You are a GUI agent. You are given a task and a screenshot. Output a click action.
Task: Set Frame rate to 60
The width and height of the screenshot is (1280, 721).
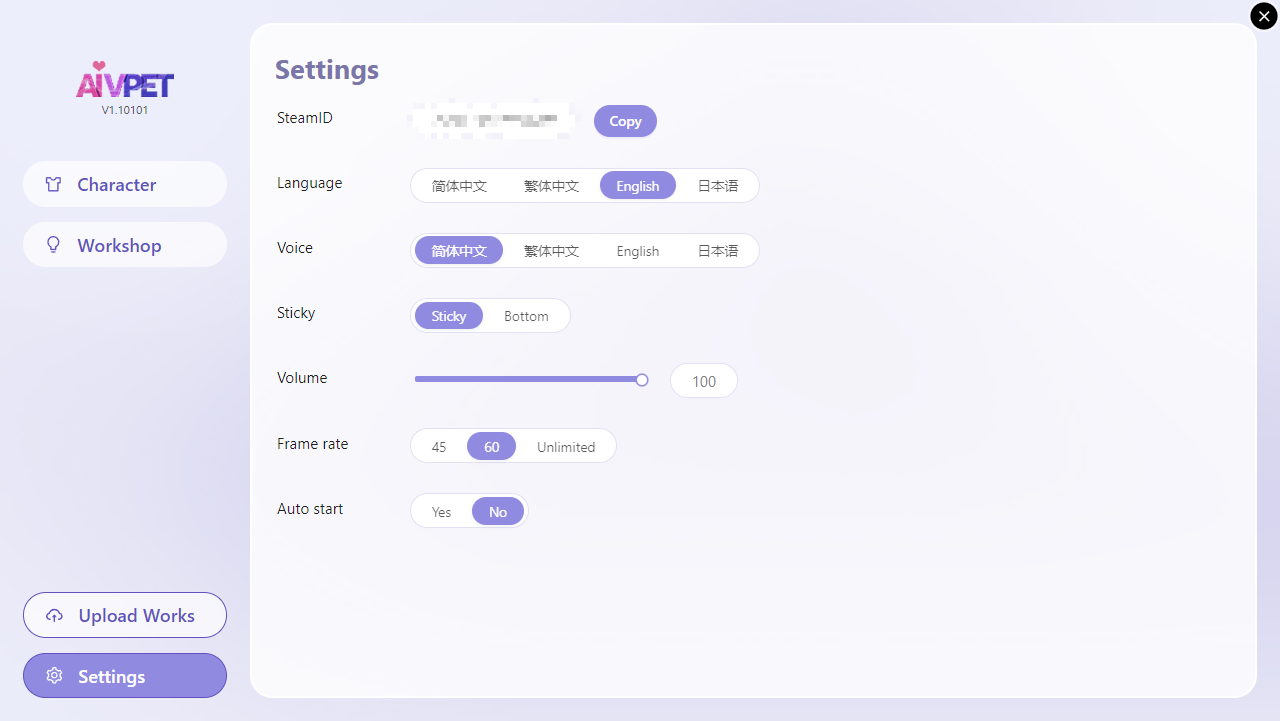[491, 447]
